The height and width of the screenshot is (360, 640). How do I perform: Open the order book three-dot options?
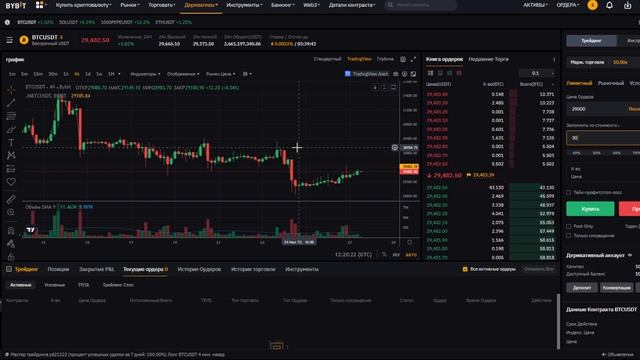pyautogui.click(x=554, y=59)
